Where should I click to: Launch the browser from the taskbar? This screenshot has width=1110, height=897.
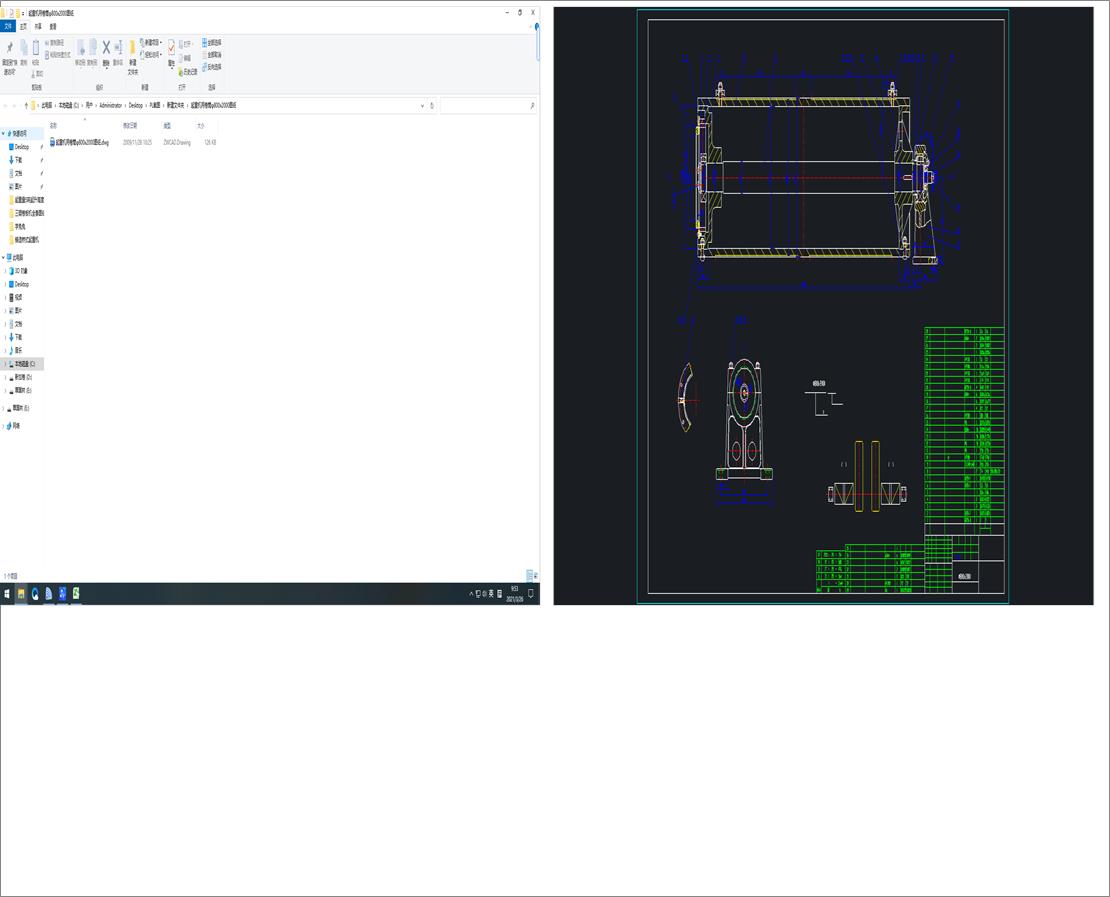34,592
